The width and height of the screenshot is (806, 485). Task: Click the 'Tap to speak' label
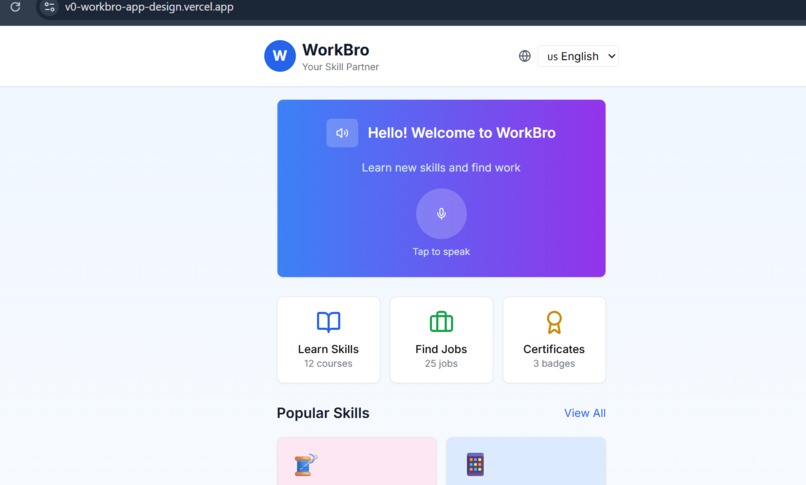pyautogui.click(x=441, y=252)
